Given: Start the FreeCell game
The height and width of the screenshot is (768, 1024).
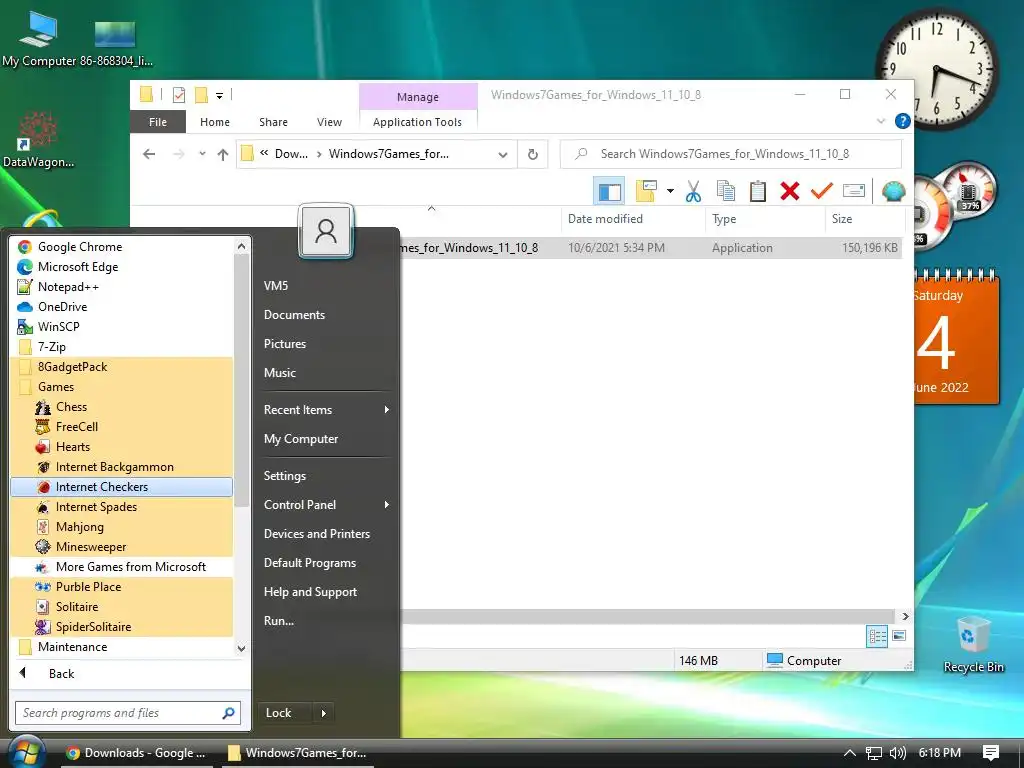Looking at the screenshot, I should 121,426.
